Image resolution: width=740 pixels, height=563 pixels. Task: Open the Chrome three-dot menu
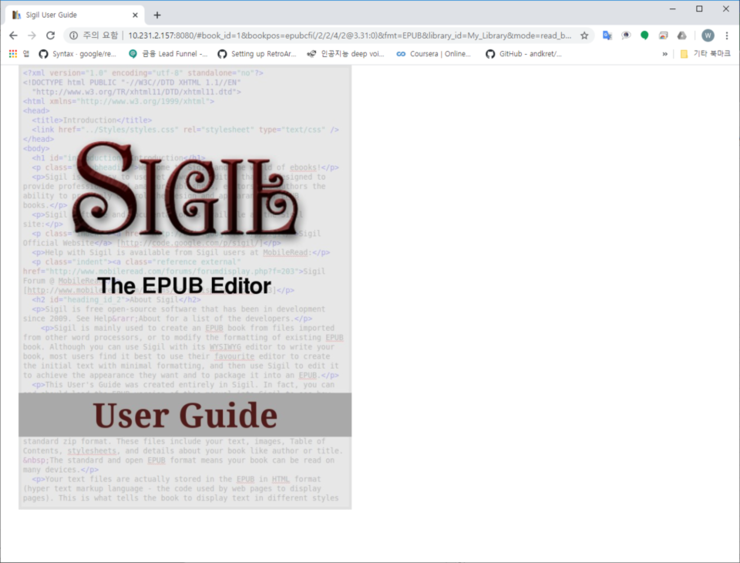click(x=727, y=35)
